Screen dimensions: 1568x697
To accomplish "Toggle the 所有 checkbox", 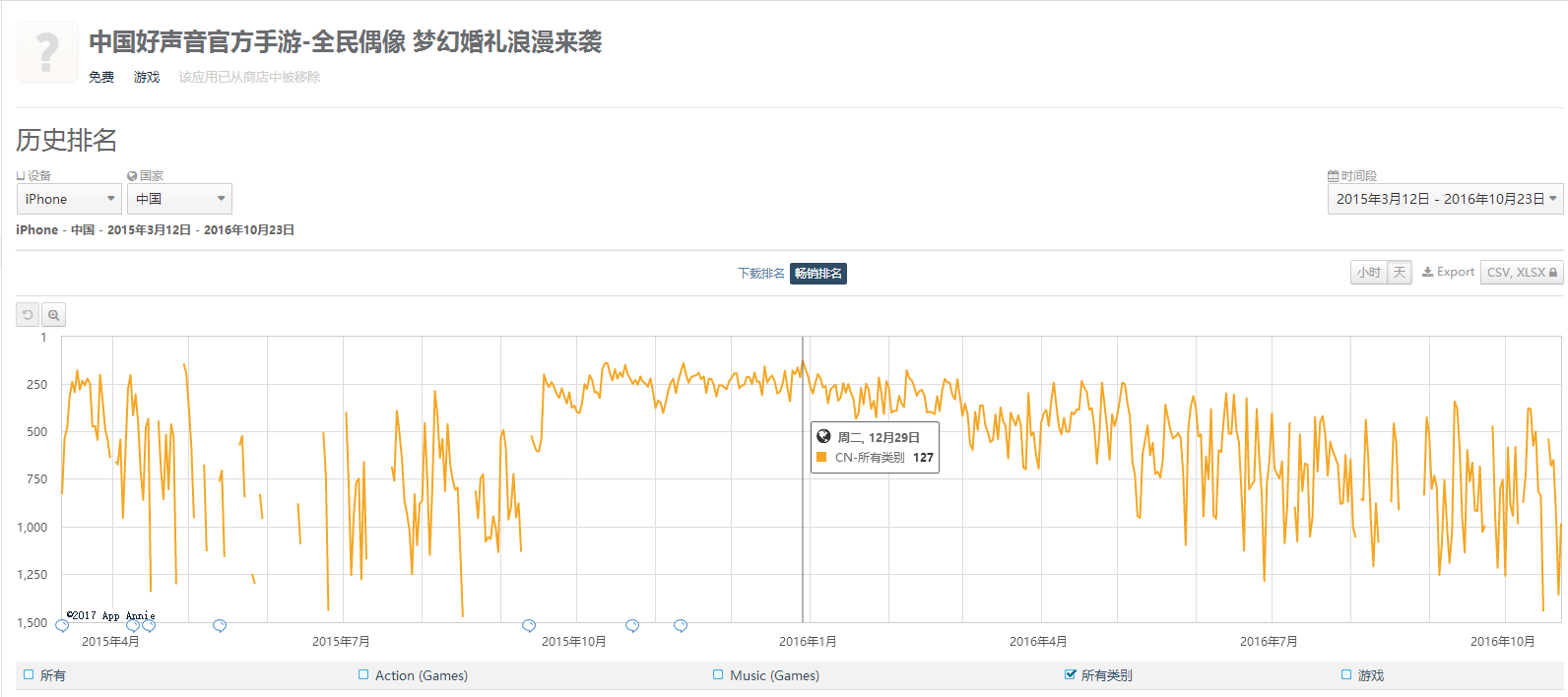I will point(29,675).
